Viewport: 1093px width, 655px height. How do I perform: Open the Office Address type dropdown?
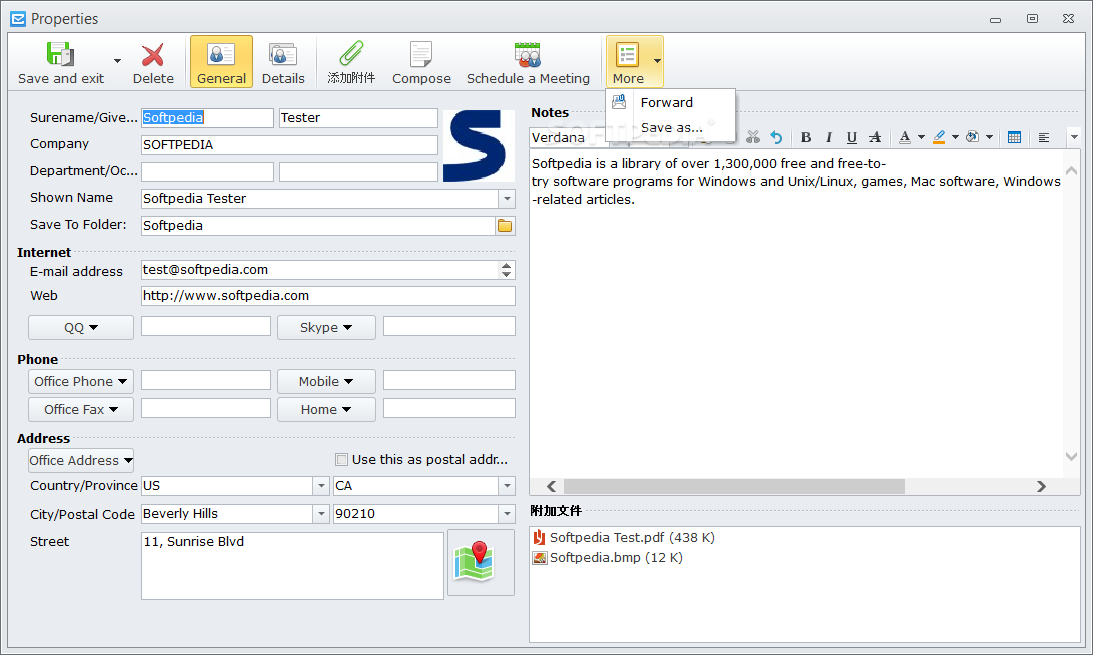pyautogui.click(x=81, y=461)
